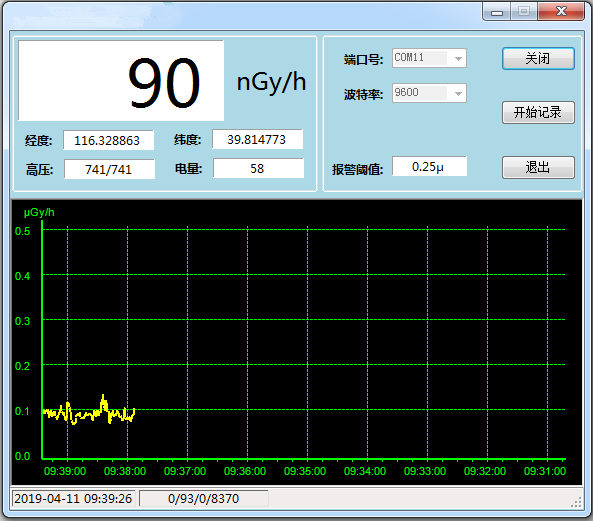593x521 pixels.
Task: Click the 09:39:00 time axis label
Action: [65, 471]
